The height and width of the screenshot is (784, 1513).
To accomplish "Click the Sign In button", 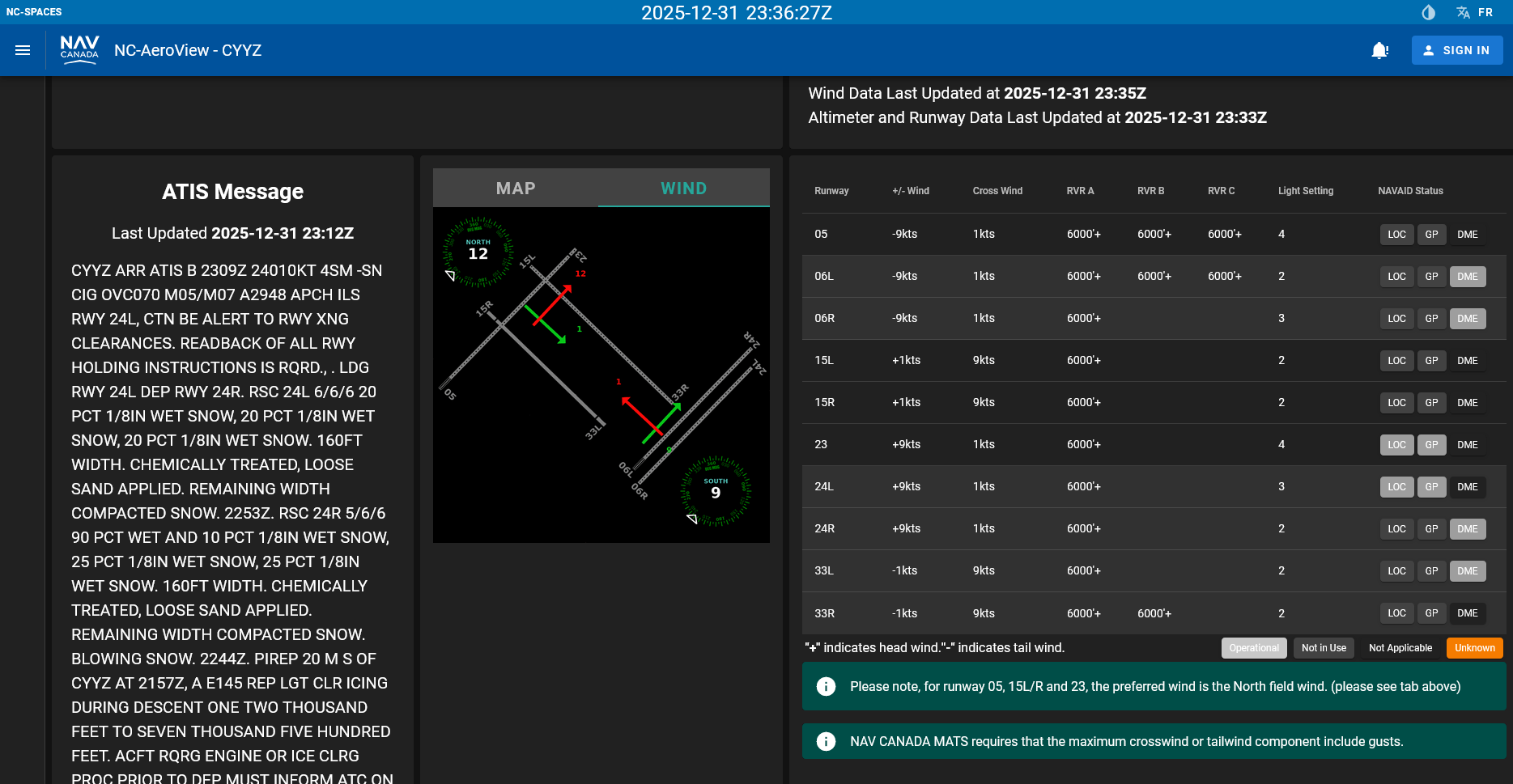I will click(1456, 50).
